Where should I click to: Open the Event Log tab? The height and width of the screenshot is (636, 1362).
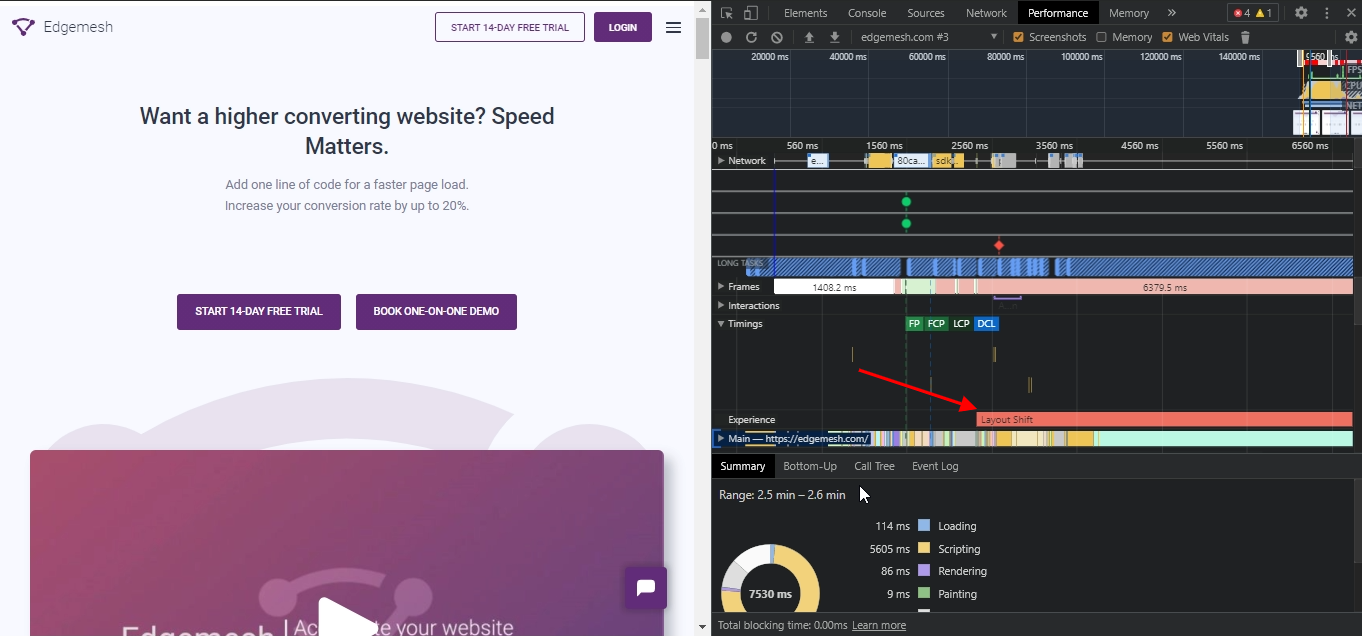point(935,466)
